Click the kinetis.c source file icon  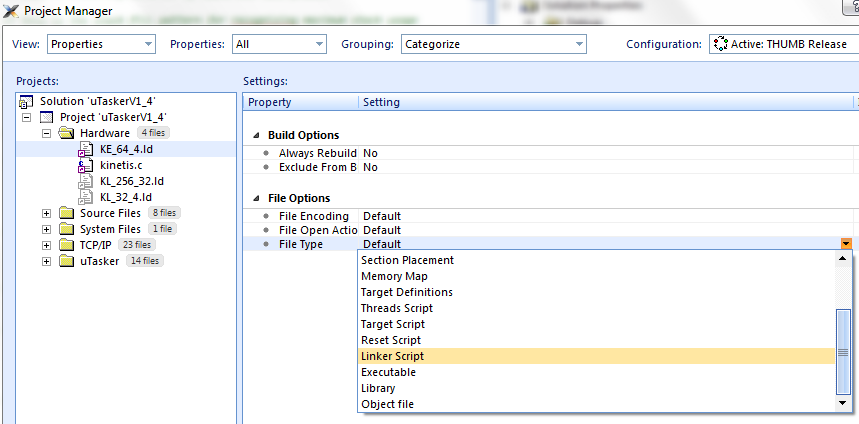tap(85, 165)
